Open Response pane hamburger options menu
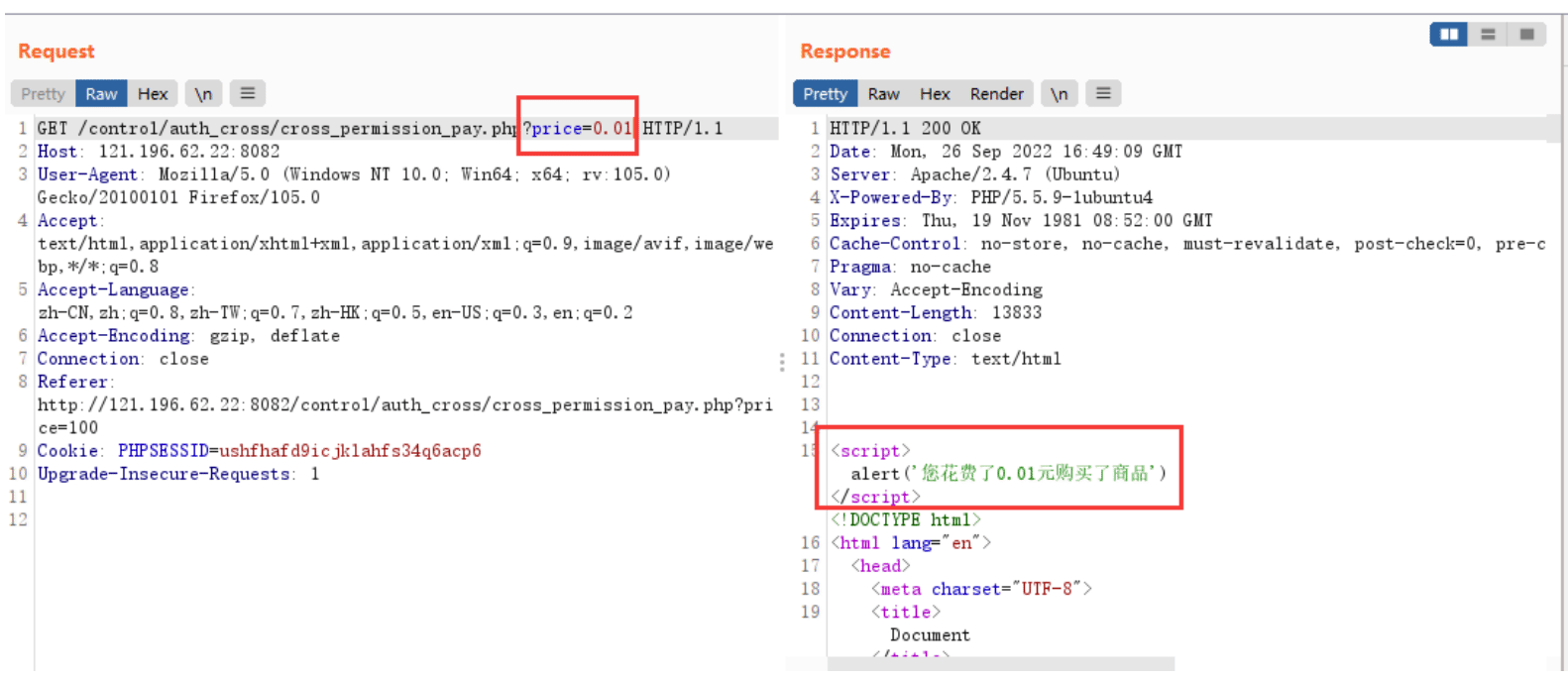The height and width of the screenshot is (680, 1568). click(1103, 93)
